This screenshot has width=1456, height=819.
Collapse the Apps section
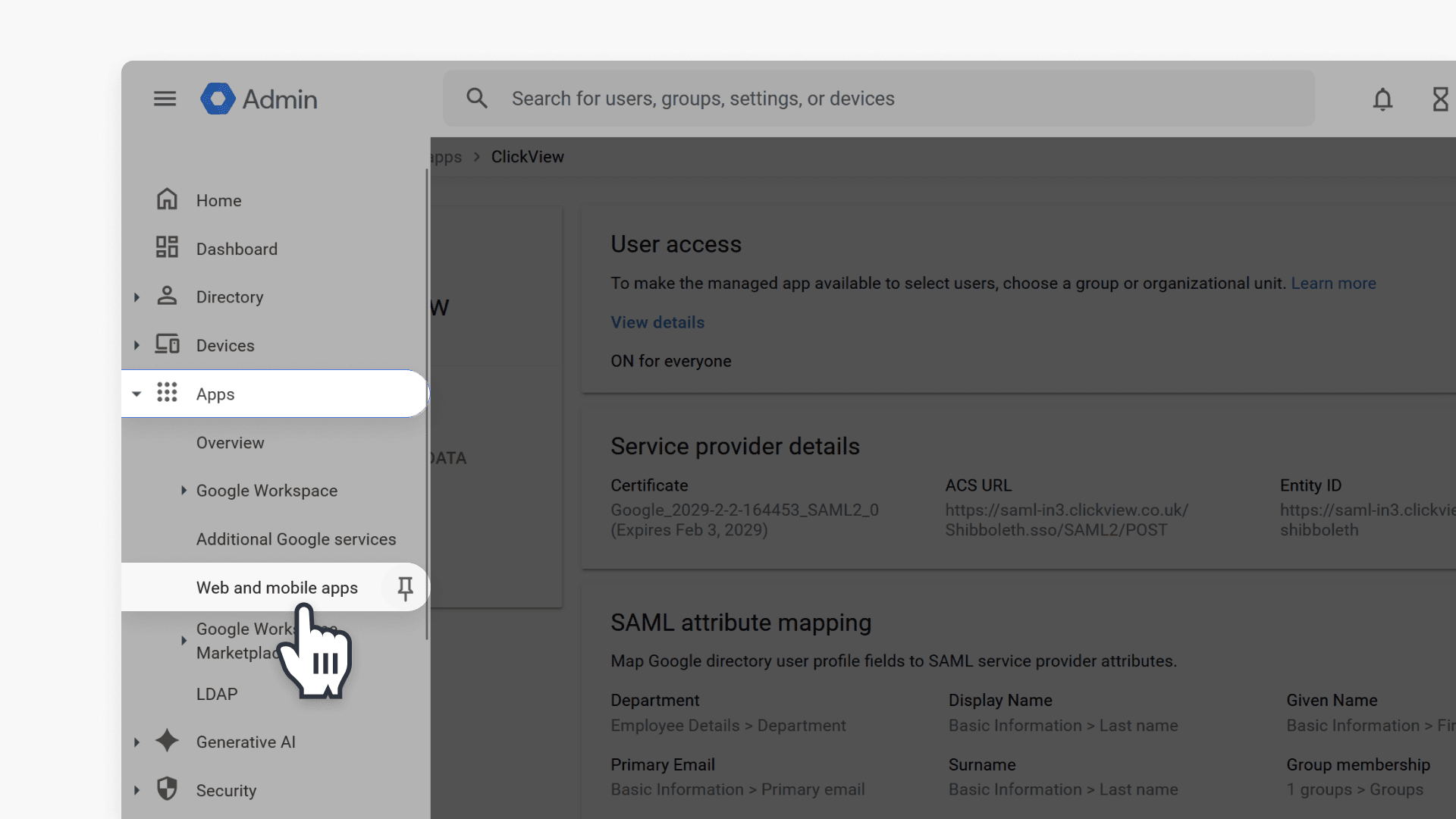coord(136,394)
